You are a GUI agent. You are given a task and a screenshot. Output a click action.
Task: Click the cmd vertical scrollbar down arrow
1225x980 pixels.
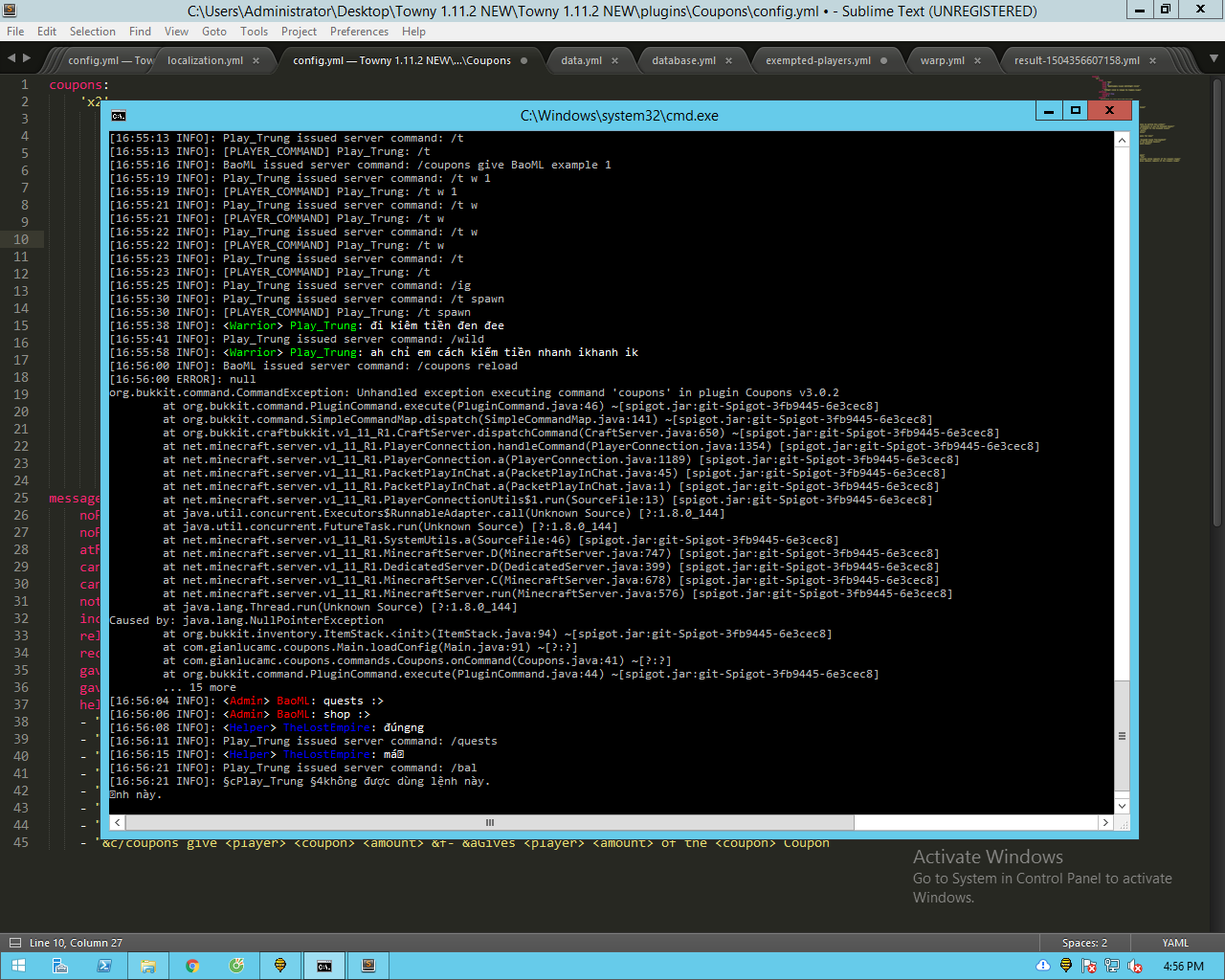tap(1123, 806)
